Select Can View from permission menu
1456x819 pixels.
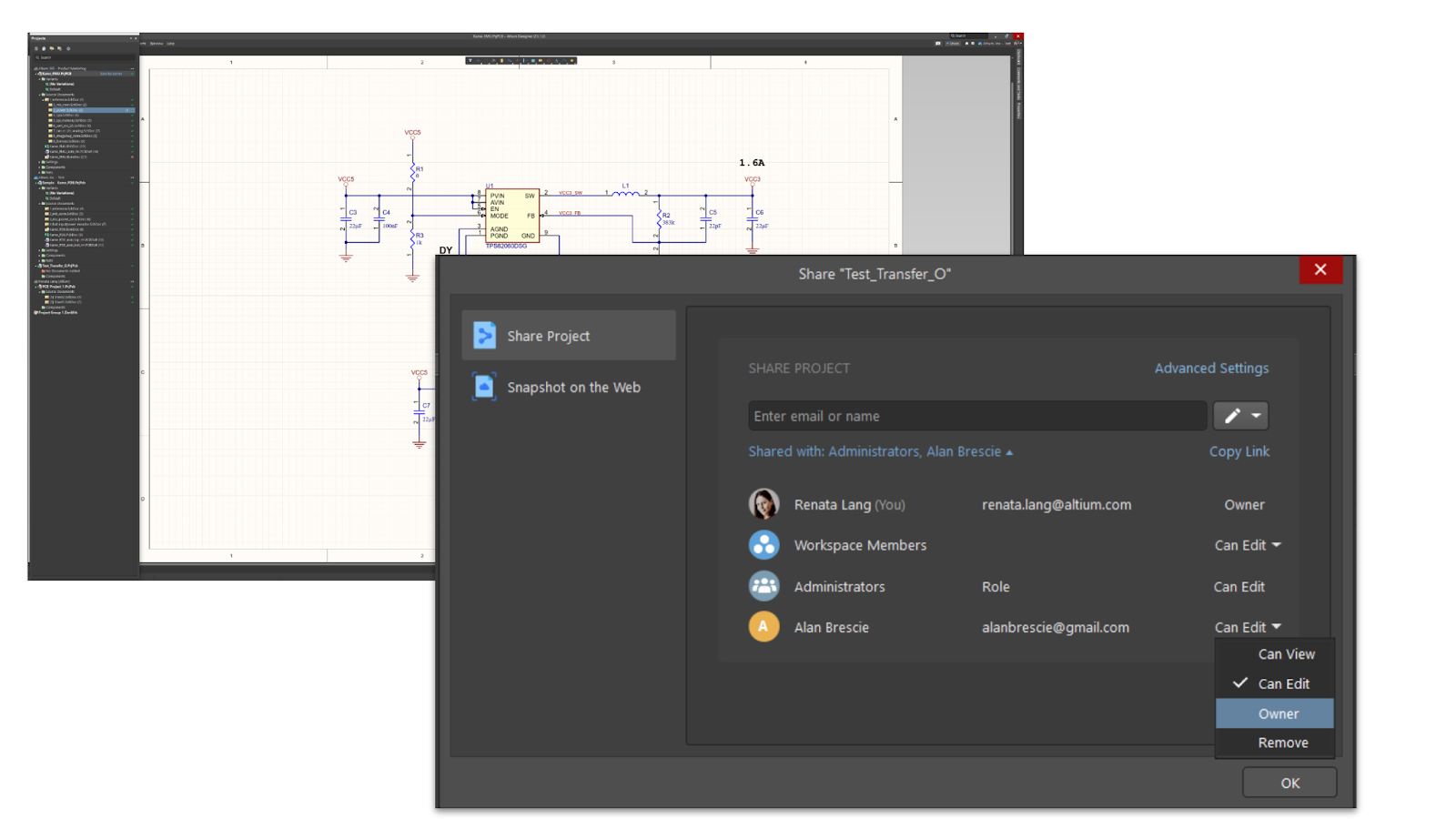click(1285, 654)
